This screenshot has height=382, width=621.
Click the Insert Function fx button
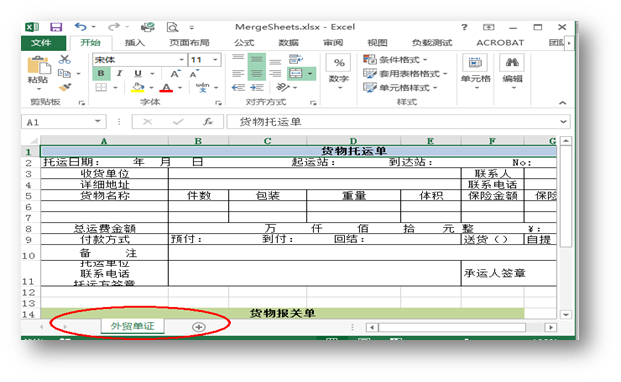click(208, 122)
